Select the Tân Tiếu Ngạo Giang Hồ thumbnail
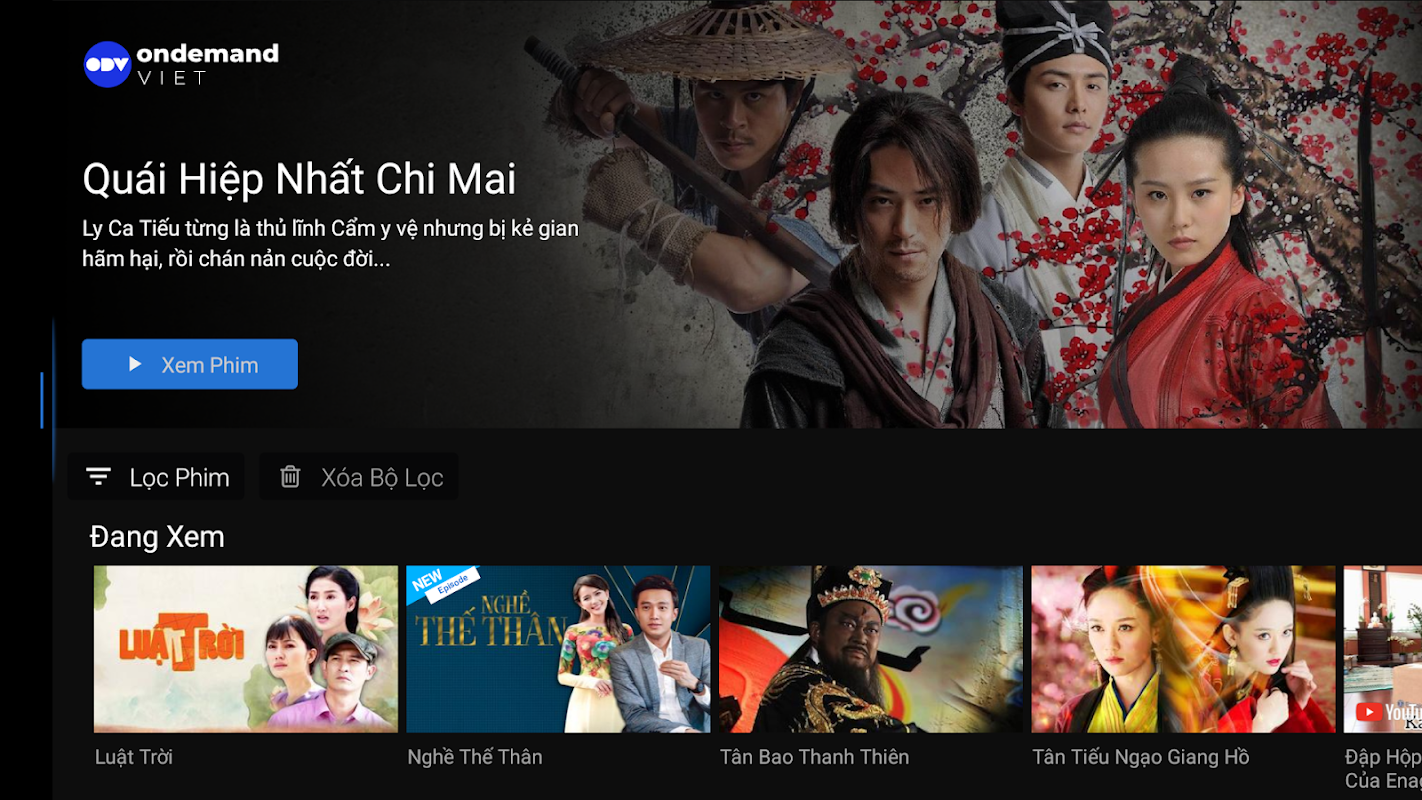Viewport: 1422px width, 800px height. point(1183,649)
